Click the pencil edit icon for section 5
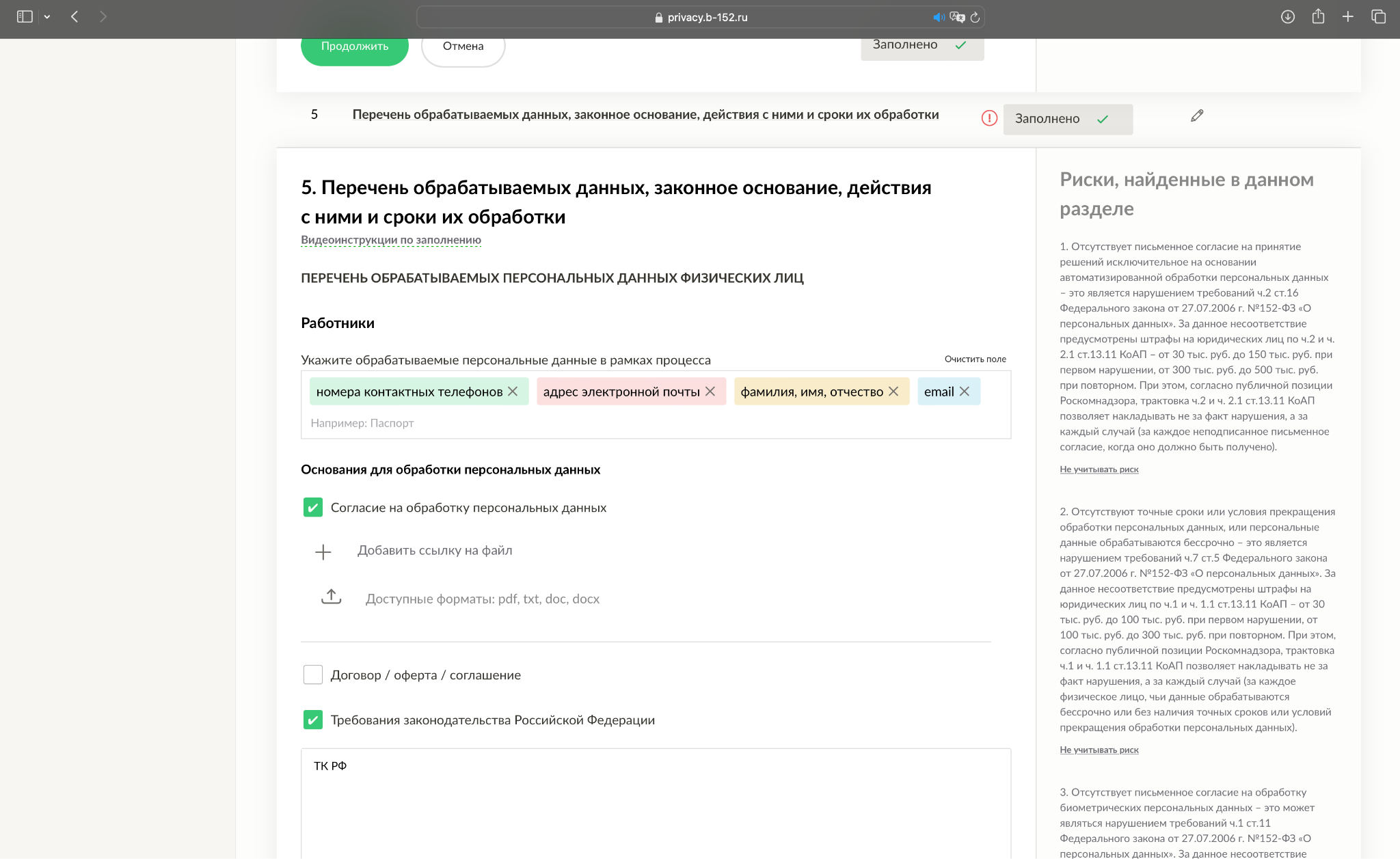Screen dimensions: 1400x859 click(1197, 115)
